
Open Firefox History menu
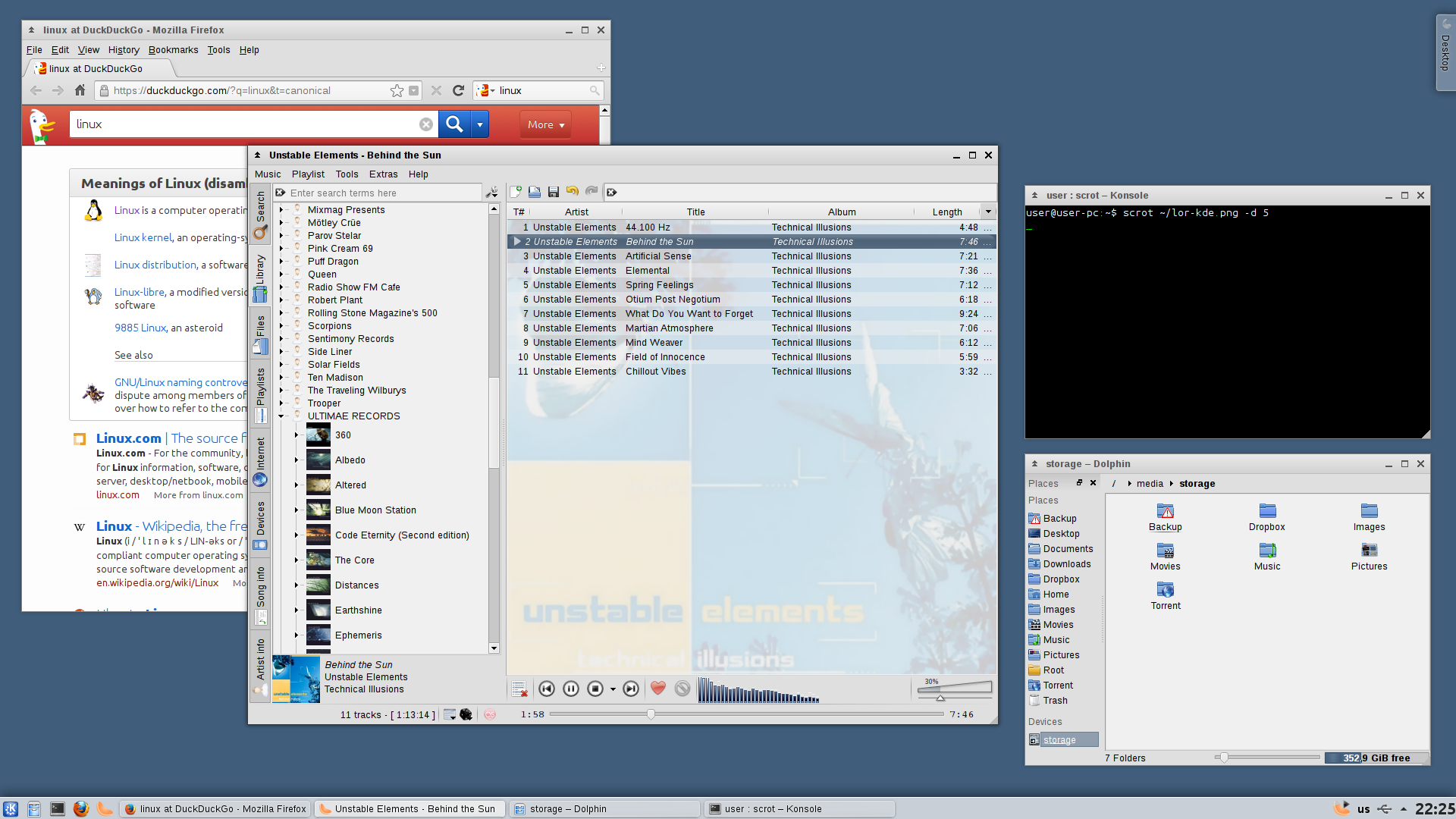pyautogui.click(x=124, y=50)
